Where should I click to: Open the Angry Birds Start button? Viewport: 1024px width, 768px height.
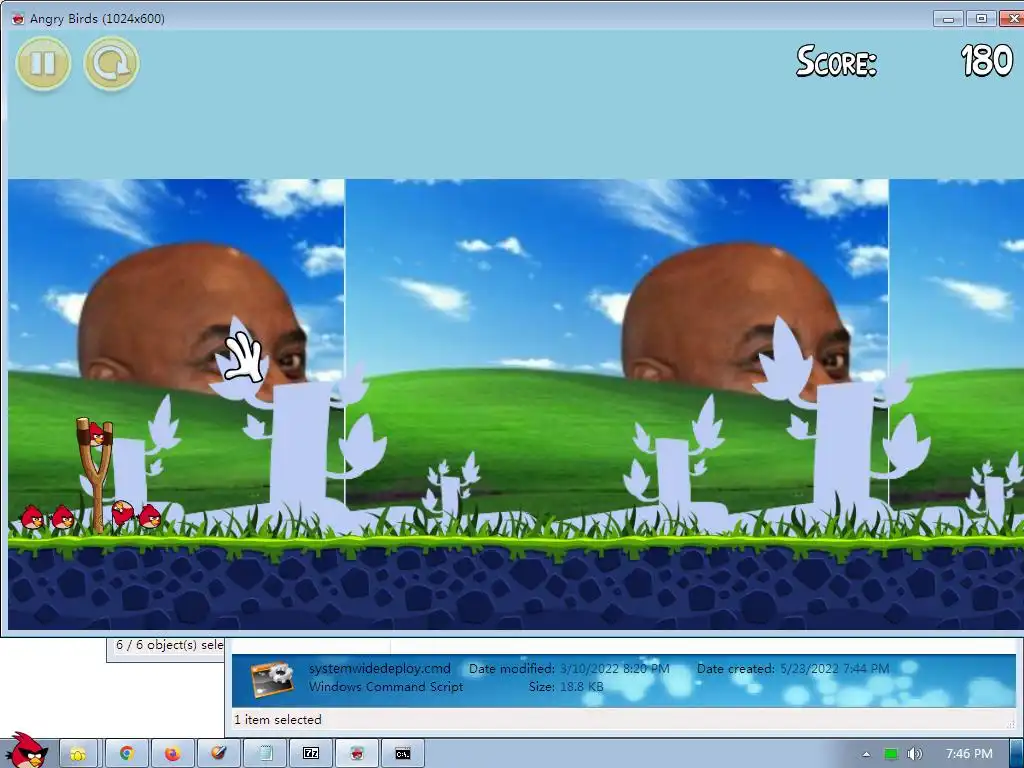[26, 751]
